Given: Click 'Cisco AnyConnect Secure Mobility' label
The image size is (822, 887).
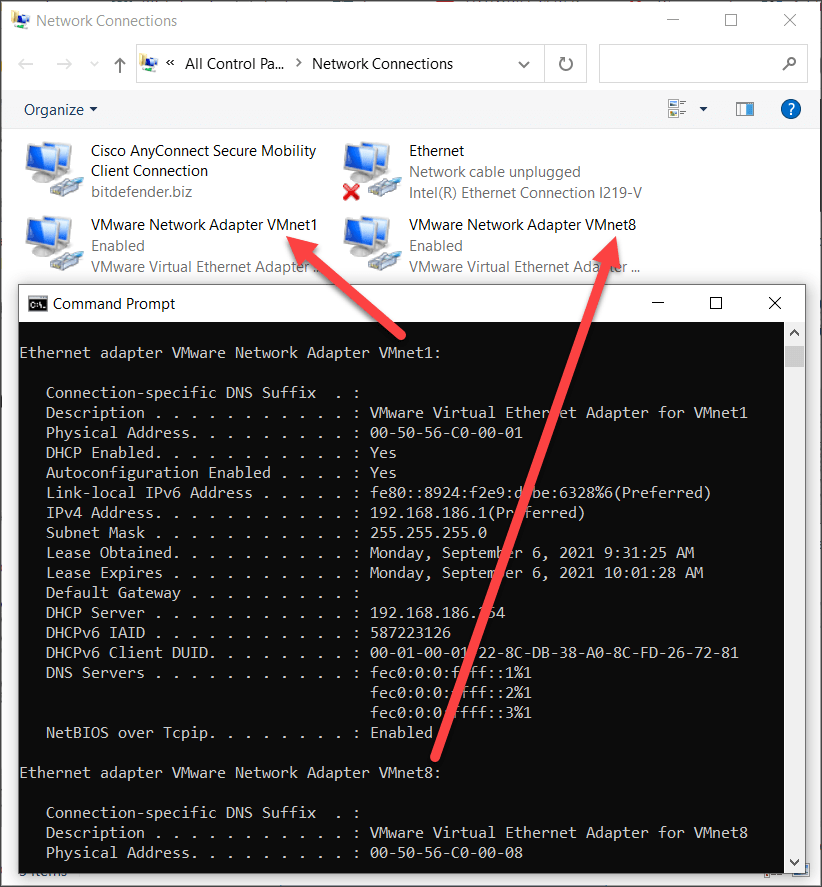Looking at the screenshot, I should pos(204,151).
